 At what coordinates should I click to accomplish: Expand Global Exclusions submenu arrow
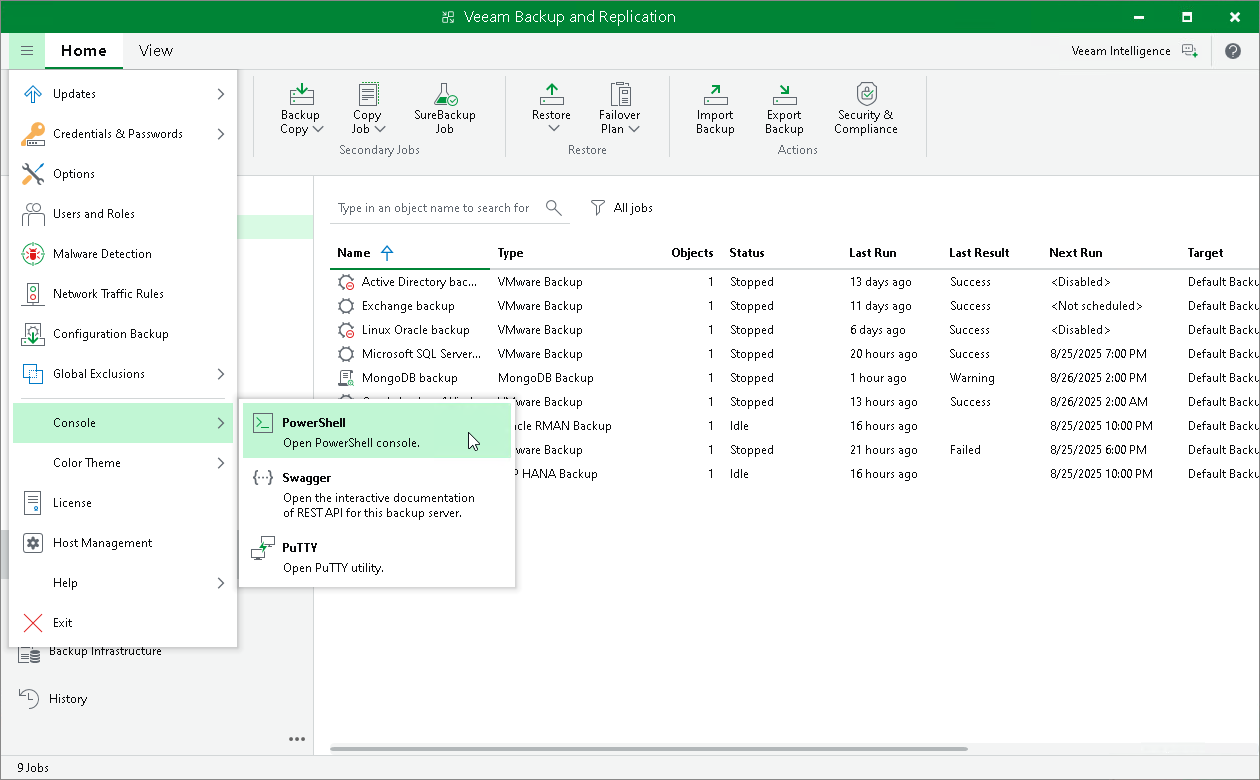220,374
